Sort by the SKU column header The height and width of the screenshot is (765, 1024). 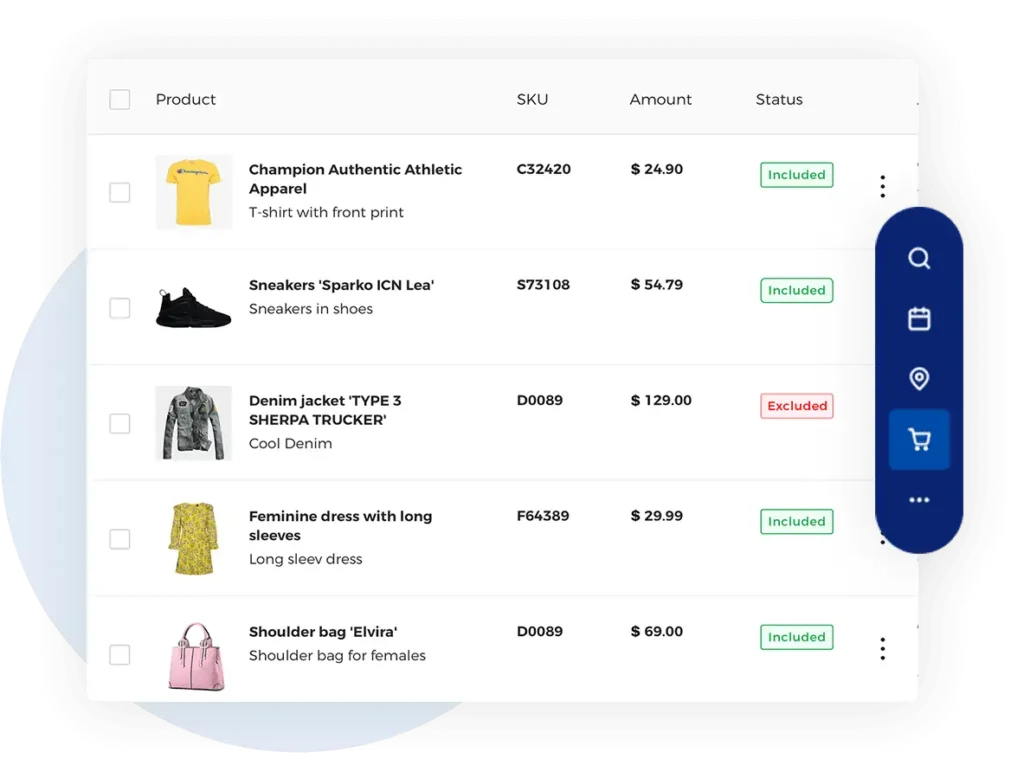pyautogui.click(x=532, y=99)
